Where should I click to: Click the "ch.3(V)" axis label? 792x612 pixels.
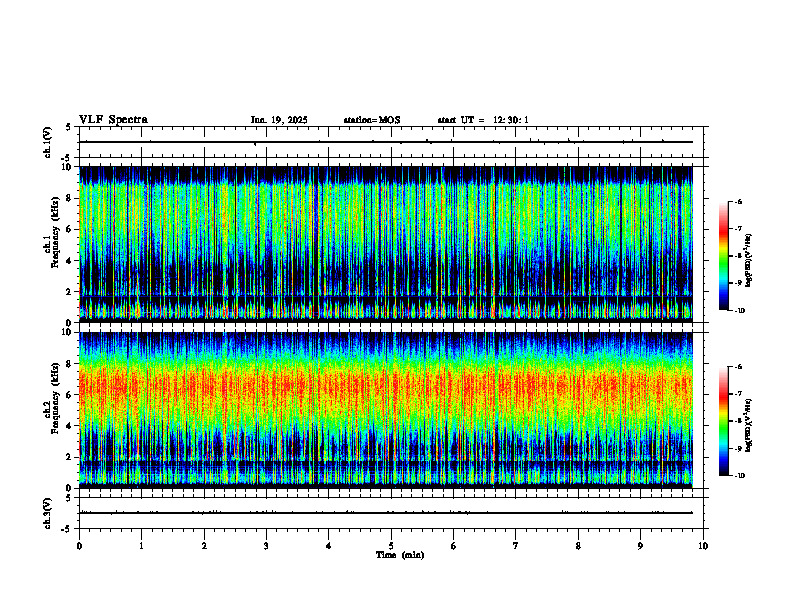(x=48, y=514)
